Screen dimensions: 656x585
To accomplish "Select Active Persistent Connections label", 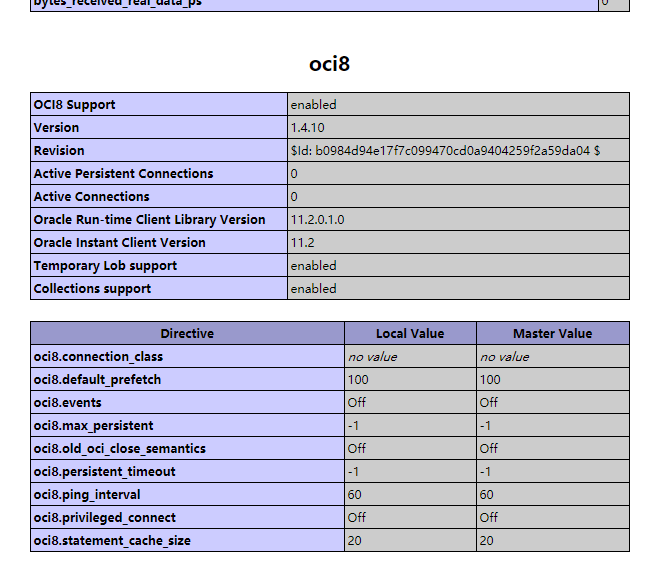I will [x=123, y=174].
